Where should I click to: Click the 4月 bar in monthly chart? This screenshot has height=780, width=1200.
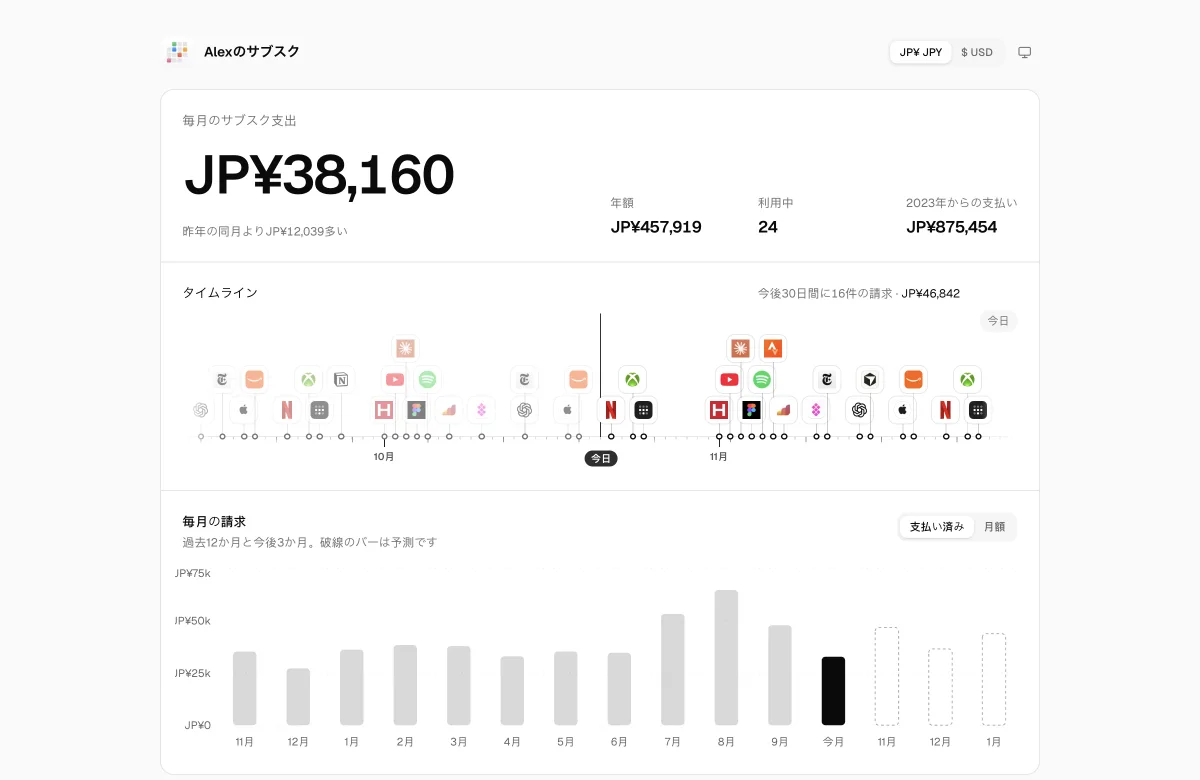(512, 691)
